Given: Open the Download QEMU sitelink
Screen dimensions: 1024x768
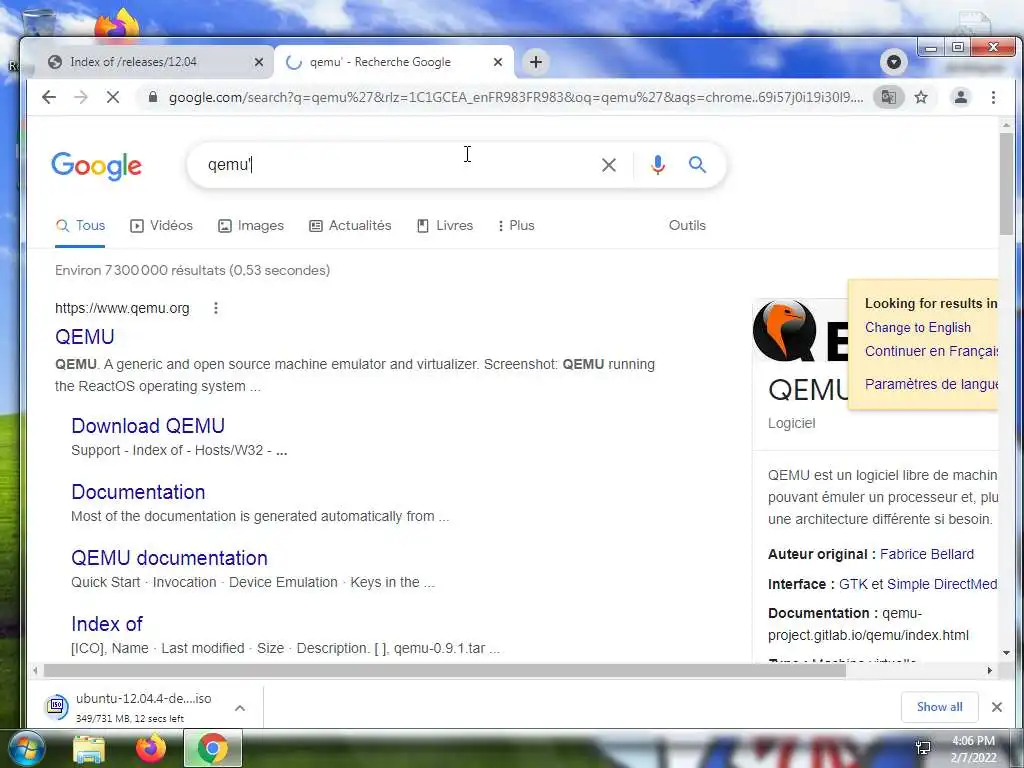Looking at the screenshot, I should coord(148,426).
